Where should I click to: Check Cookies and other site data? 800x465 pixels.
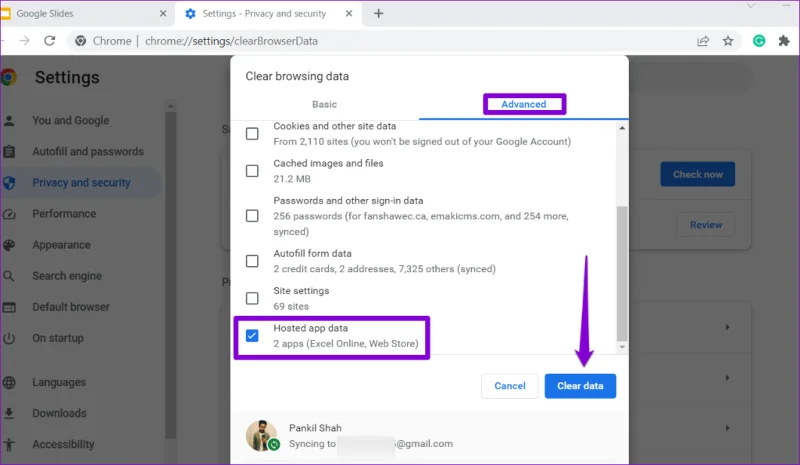click(252, 134)
